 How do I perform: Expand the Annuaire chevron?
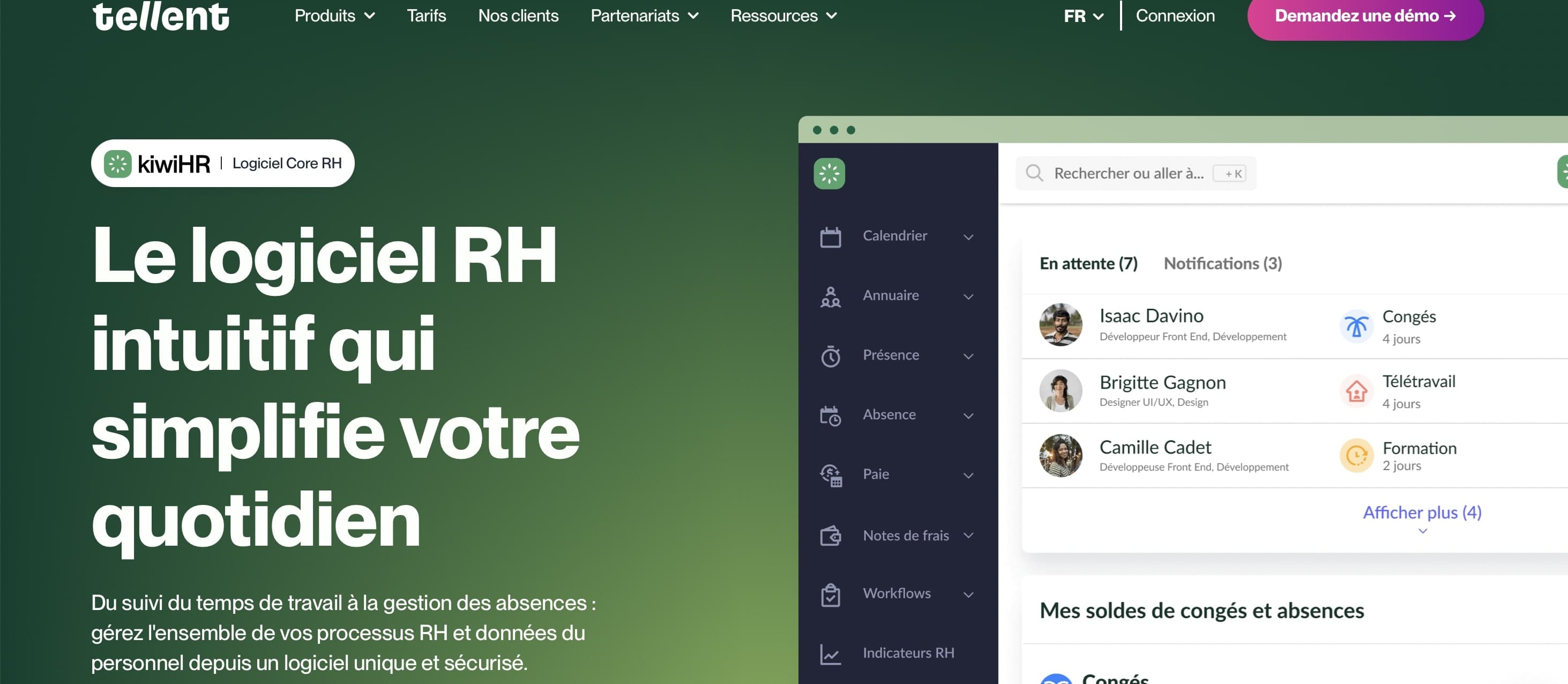[x=968, y=296]
